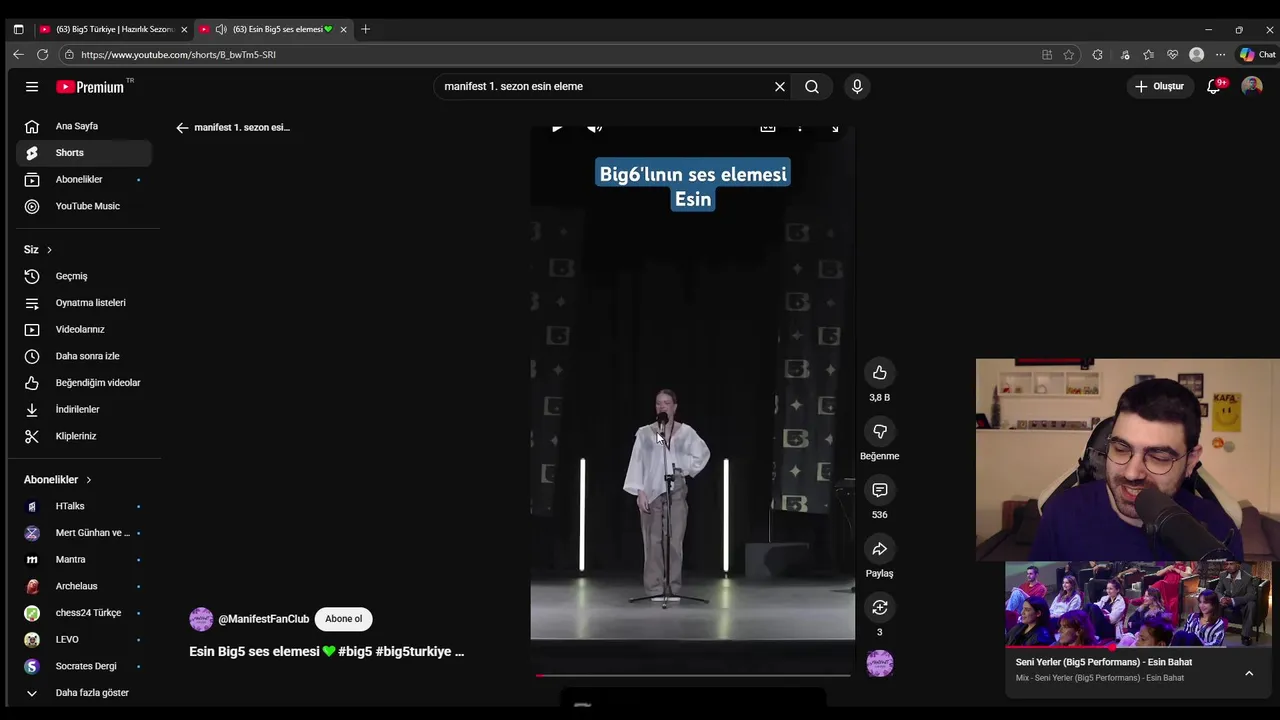Bookmark page with the star icon

[1069, 55]
